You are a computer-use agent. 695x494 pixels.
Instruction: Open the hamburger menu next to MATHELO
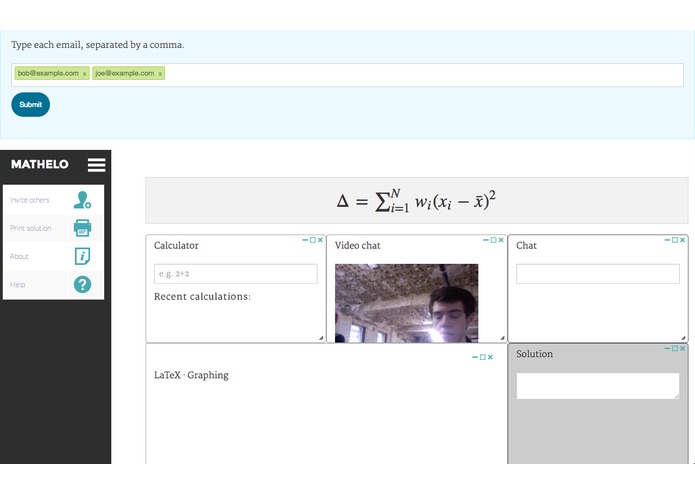pos(96,164)
